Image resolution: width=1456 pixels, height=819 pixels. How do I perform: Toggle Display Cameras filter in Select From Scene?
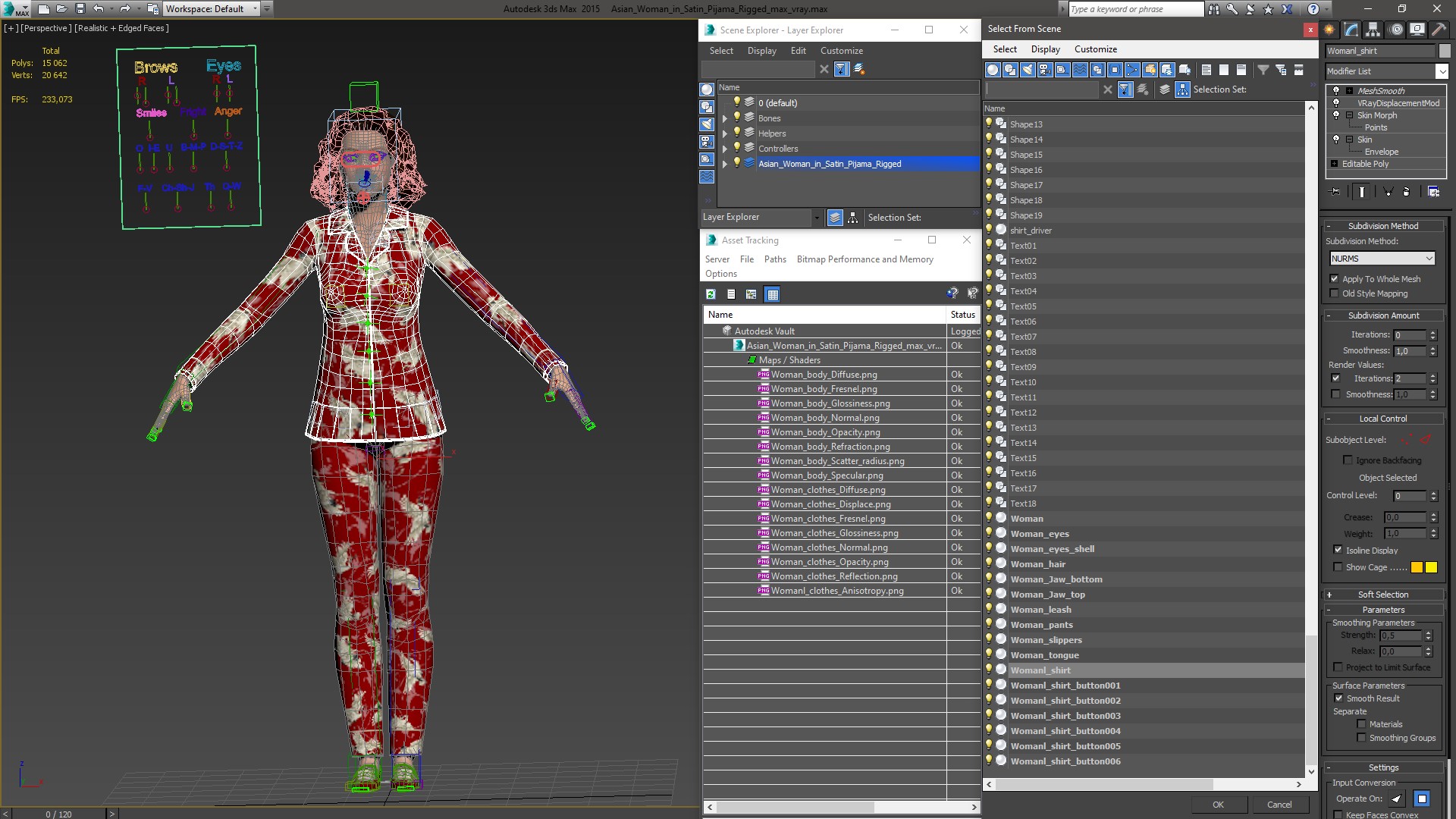(1045, 70)
